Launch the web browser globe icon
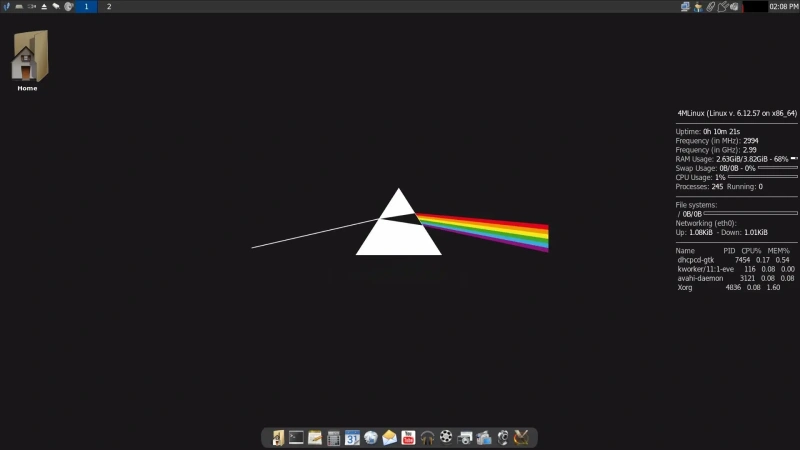 click(x=371, y=437)
